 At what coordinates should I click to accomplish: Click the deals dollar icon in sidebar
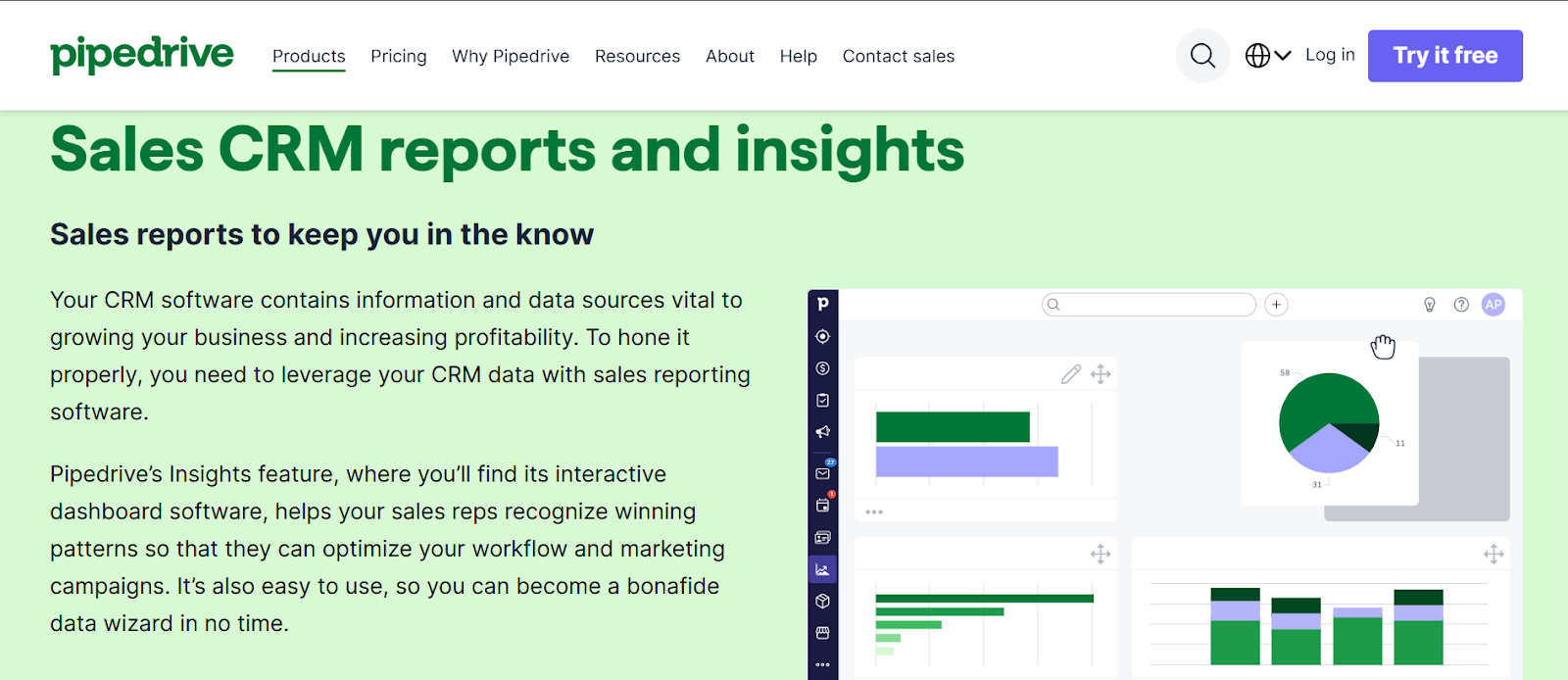tap(822, 368)
